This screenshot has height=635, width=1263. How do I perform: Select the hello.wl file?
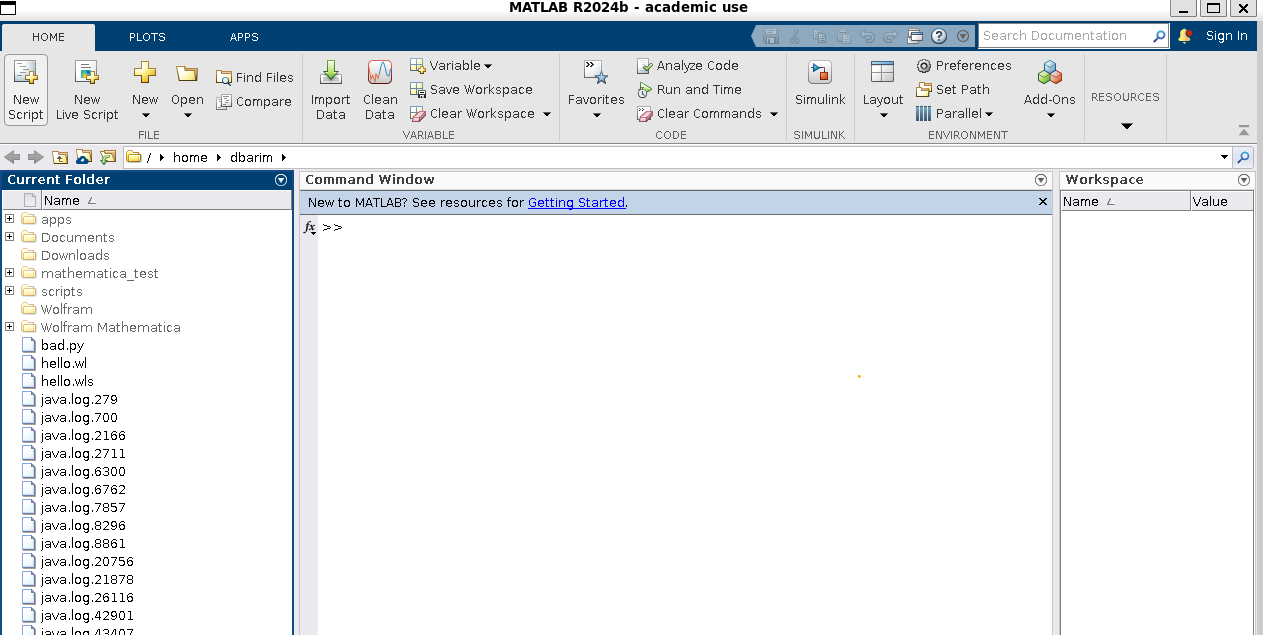(x=64, y=363)
